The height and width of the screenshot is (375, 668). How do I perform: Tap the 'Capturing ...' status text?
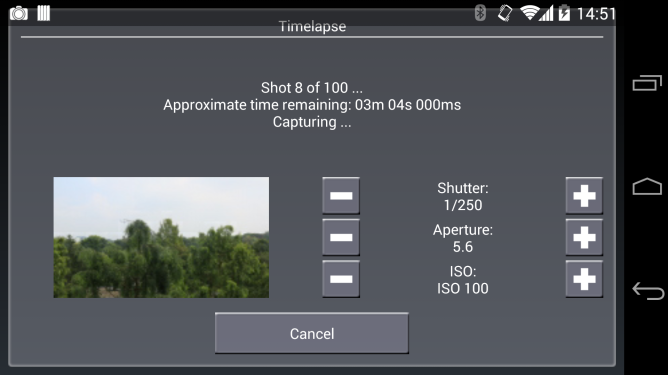312,122
